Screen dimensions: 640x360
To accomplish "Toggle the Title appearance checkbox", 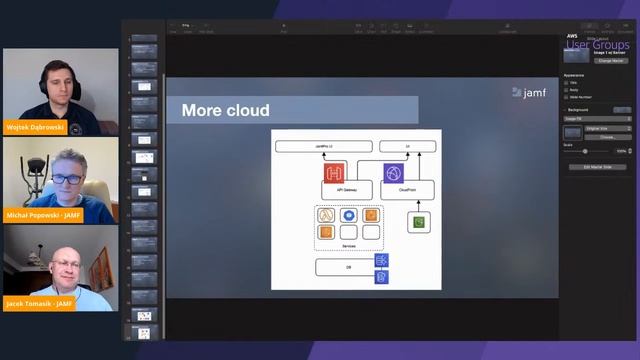I will 566,83.
